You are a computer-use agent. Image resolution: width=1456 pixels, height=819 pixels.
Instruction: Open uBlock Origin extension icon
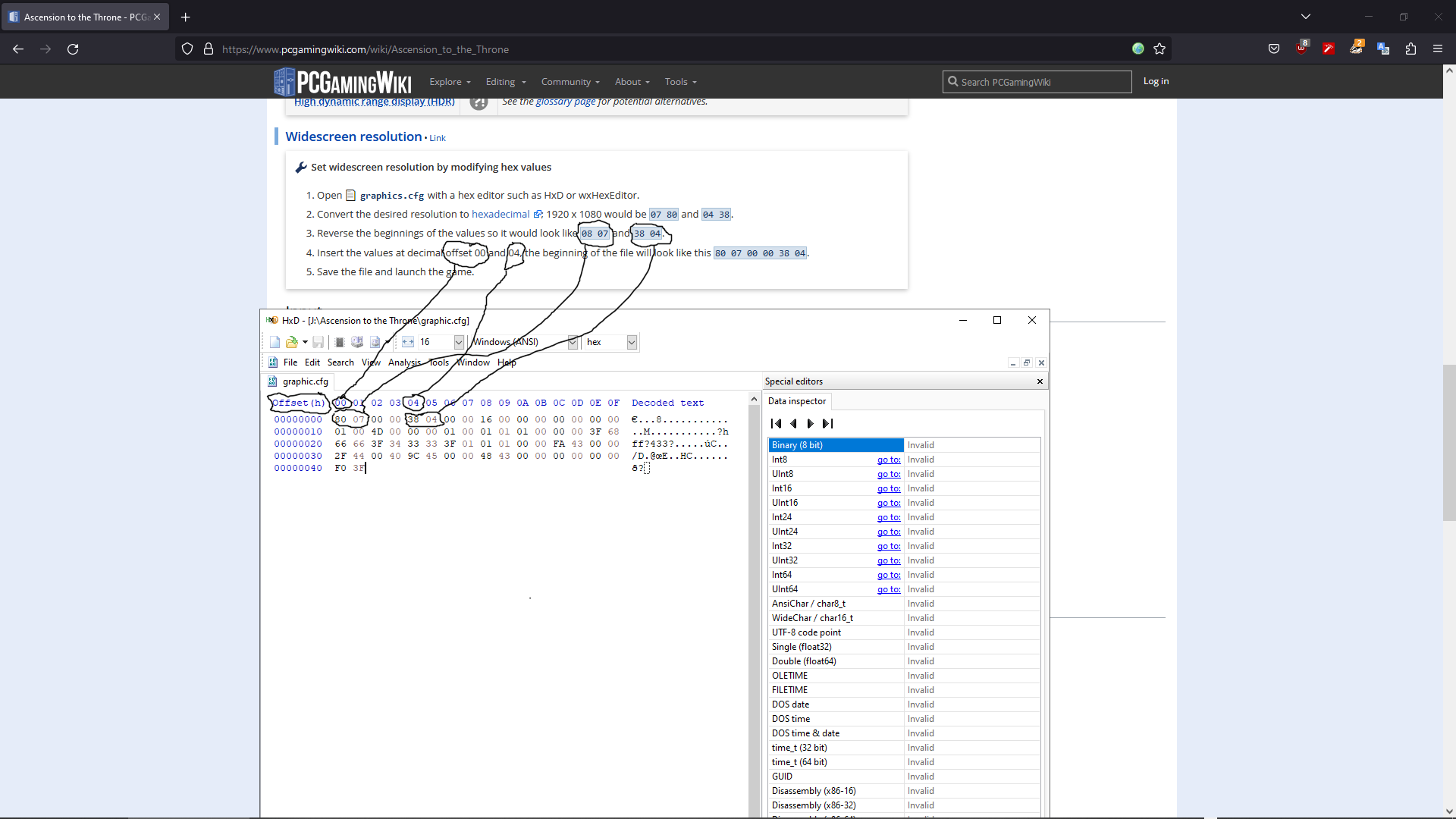click(1301, 49)
